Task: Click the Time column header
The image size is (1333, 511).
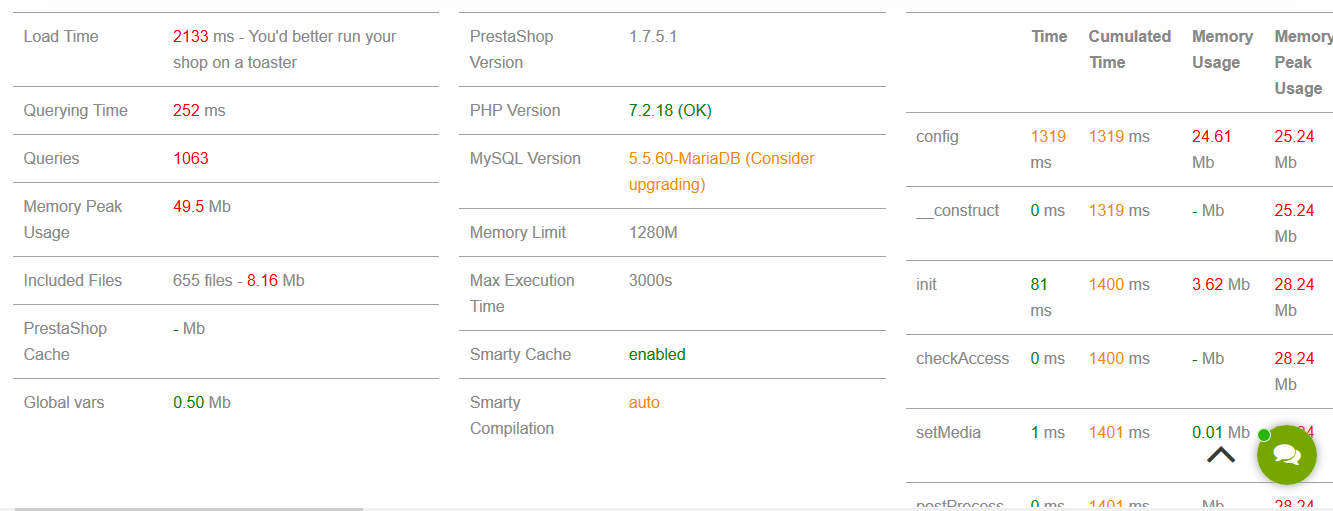Action: point(1049,37)
